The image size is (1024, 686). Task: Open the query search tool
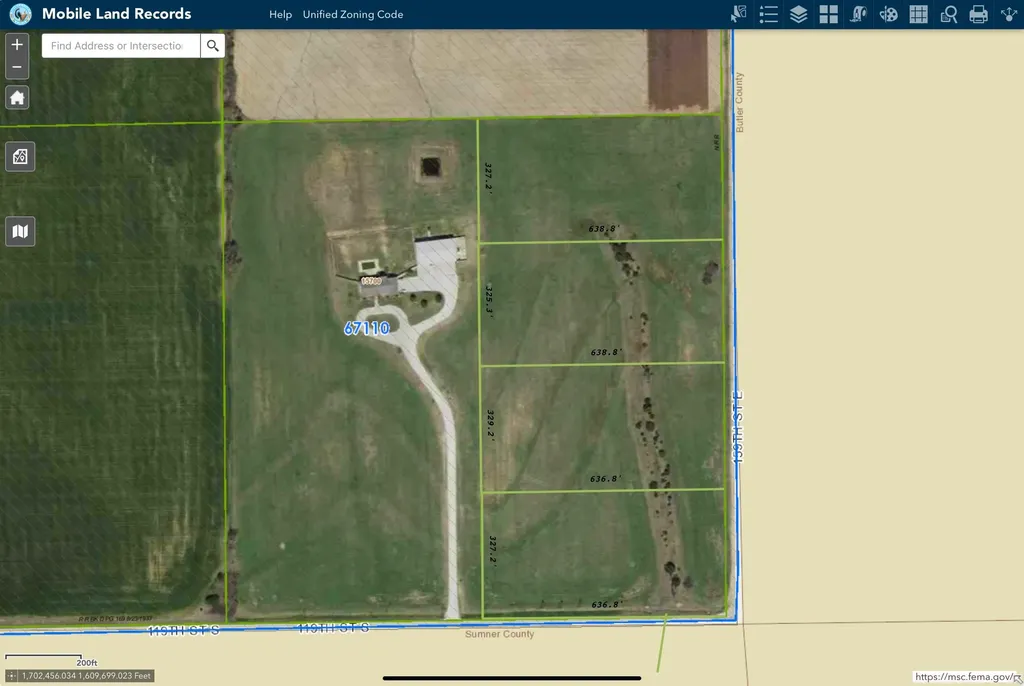coord(949,14)
